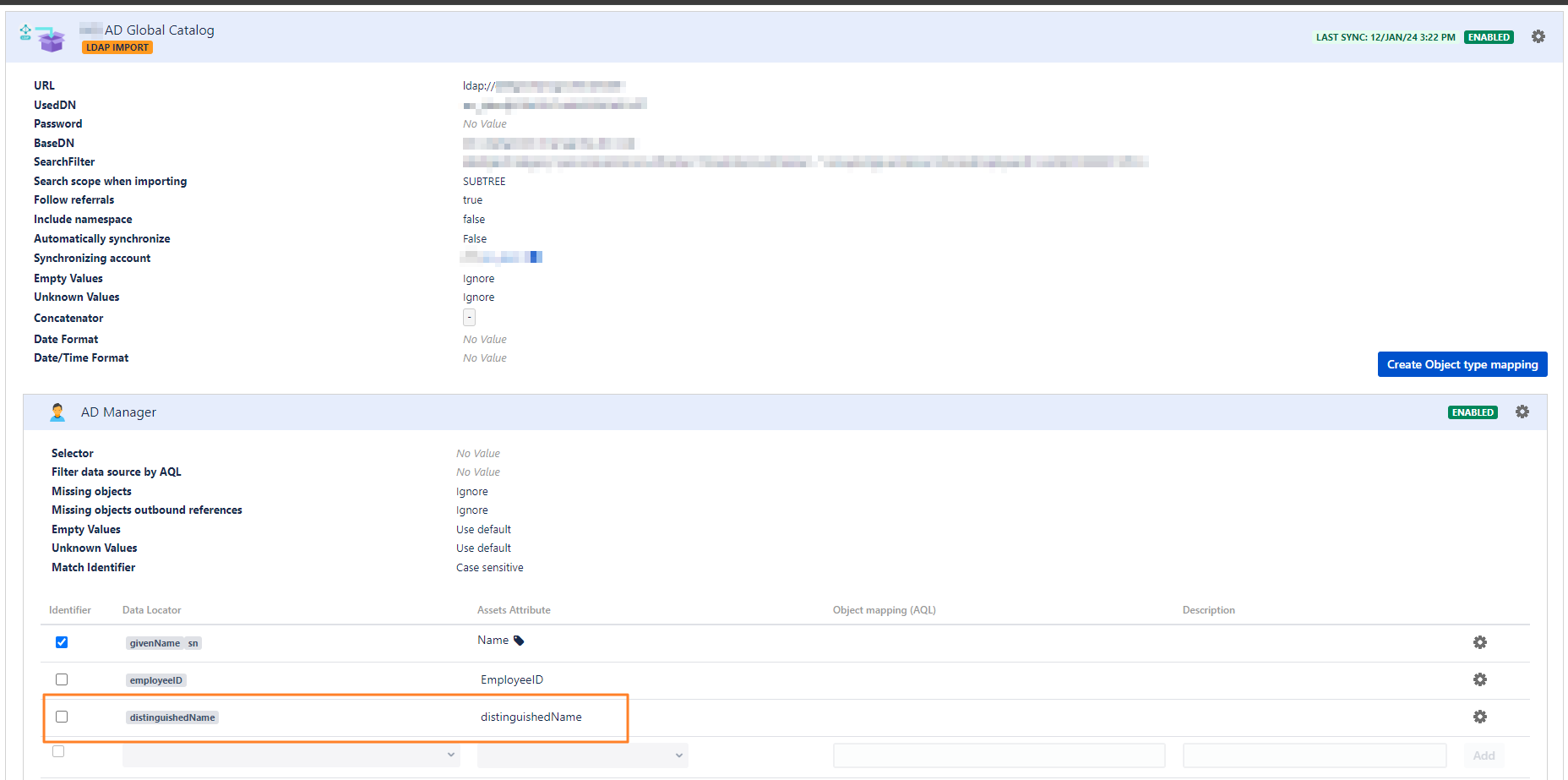This screenshot has height=780, width=1568.
Task: Select the AD Manager section heading
Action: click(117, 412)
